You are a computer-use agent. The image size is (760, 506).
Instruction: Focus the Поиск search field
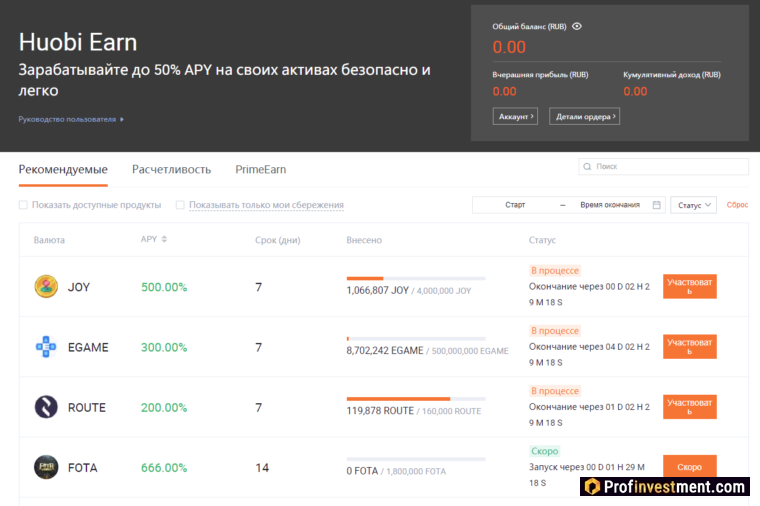(664, 167)
